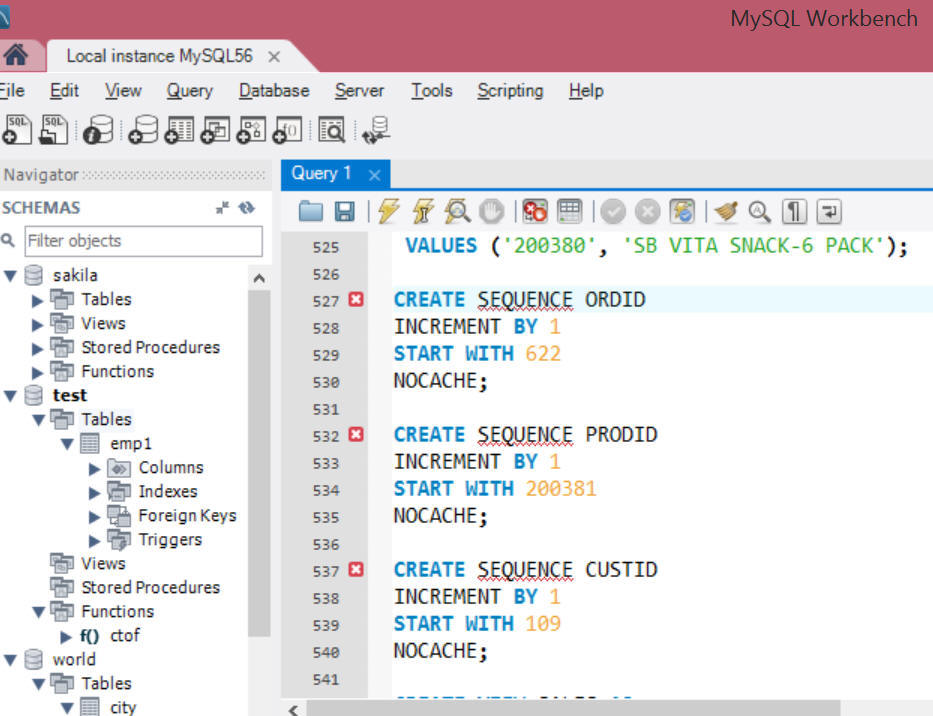
Task: Expand emp1 Columns node
Action: coord(95,468)
